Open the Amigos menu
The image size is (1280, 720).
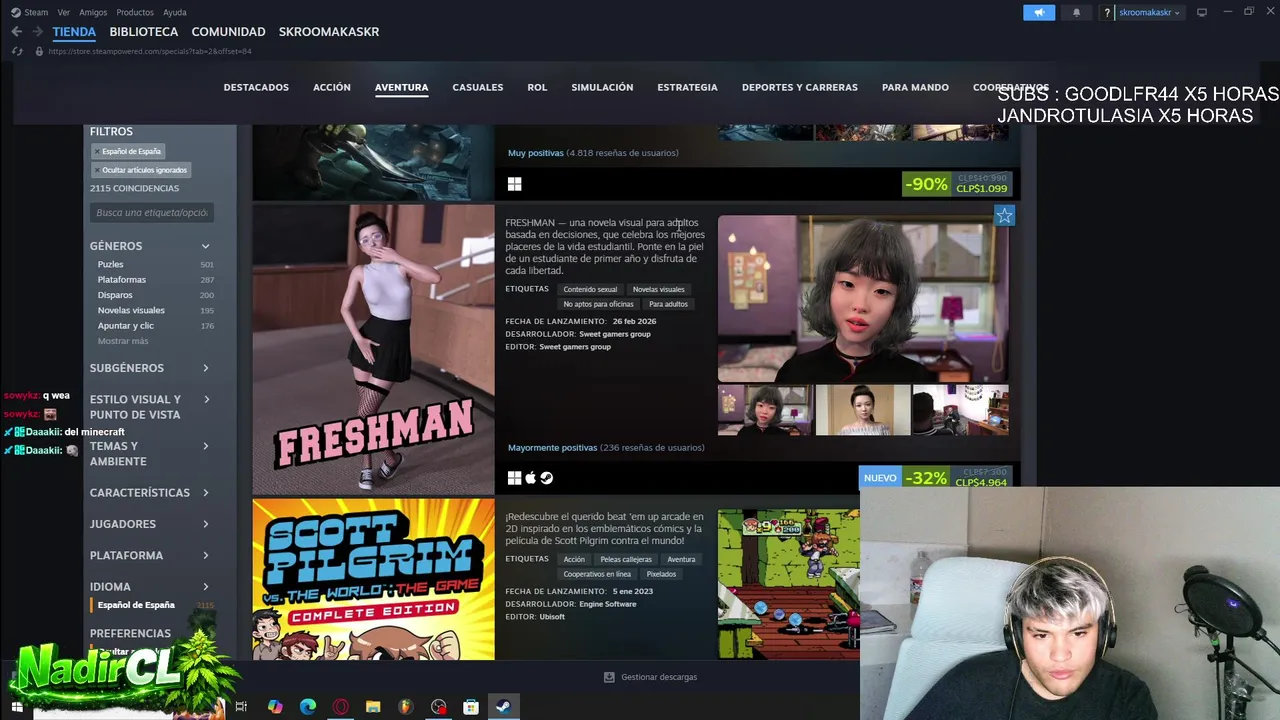[x=93, y=12]
